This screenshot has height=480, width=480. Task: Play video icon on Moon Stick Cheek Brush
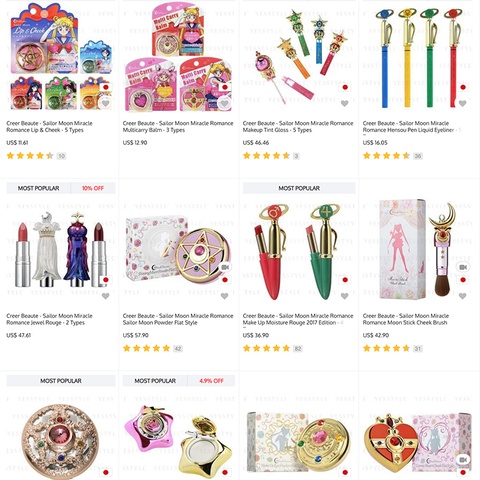point(463,267)
